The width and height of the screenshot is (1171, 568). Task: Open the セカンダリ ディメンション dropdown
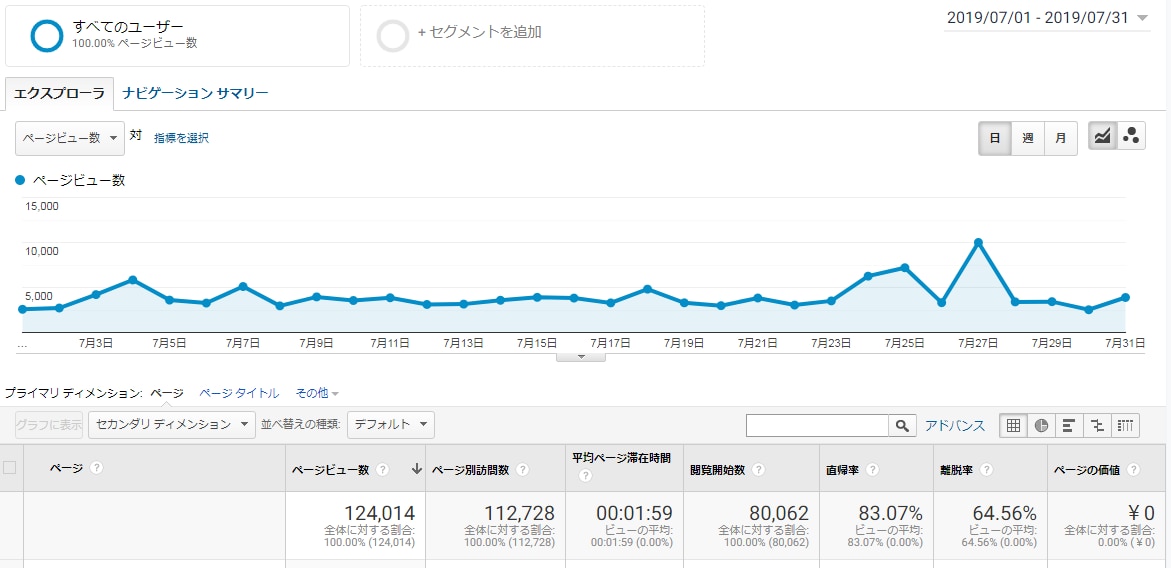pos(172,425)
